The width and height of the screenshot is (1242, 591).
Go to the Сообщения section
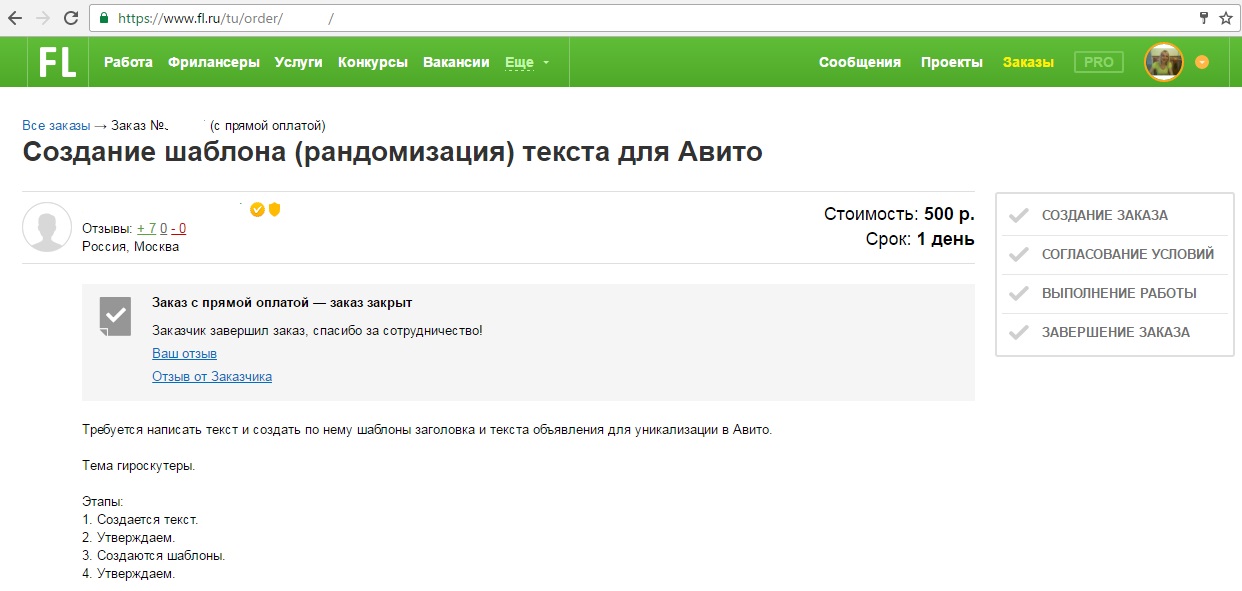click(860, 62)
